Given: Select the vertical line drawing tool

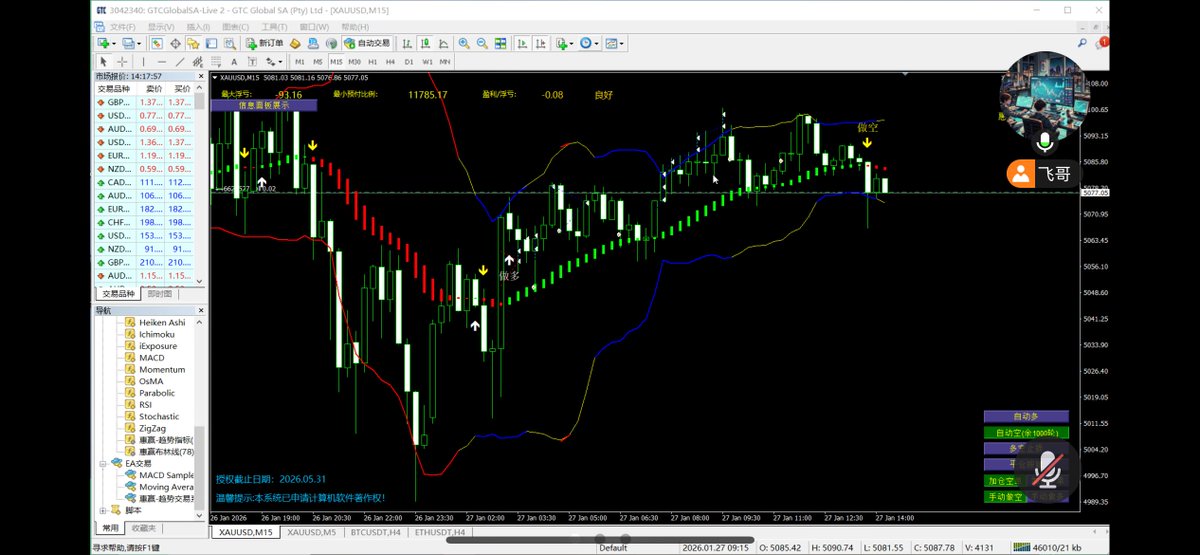Looking at the screenshot, I should tap(142, 62).
